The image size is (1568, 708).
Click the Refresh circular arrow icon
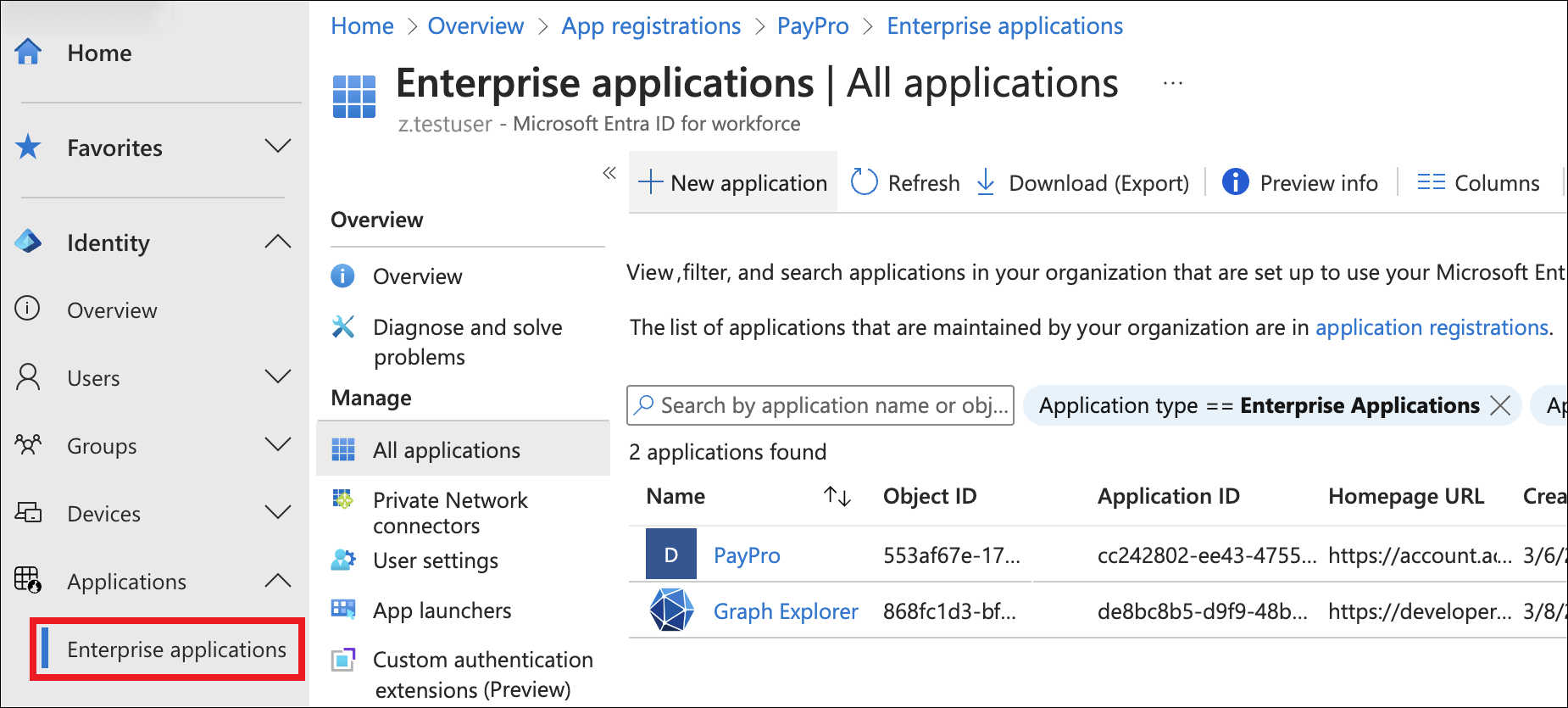[x=864, y=181]
